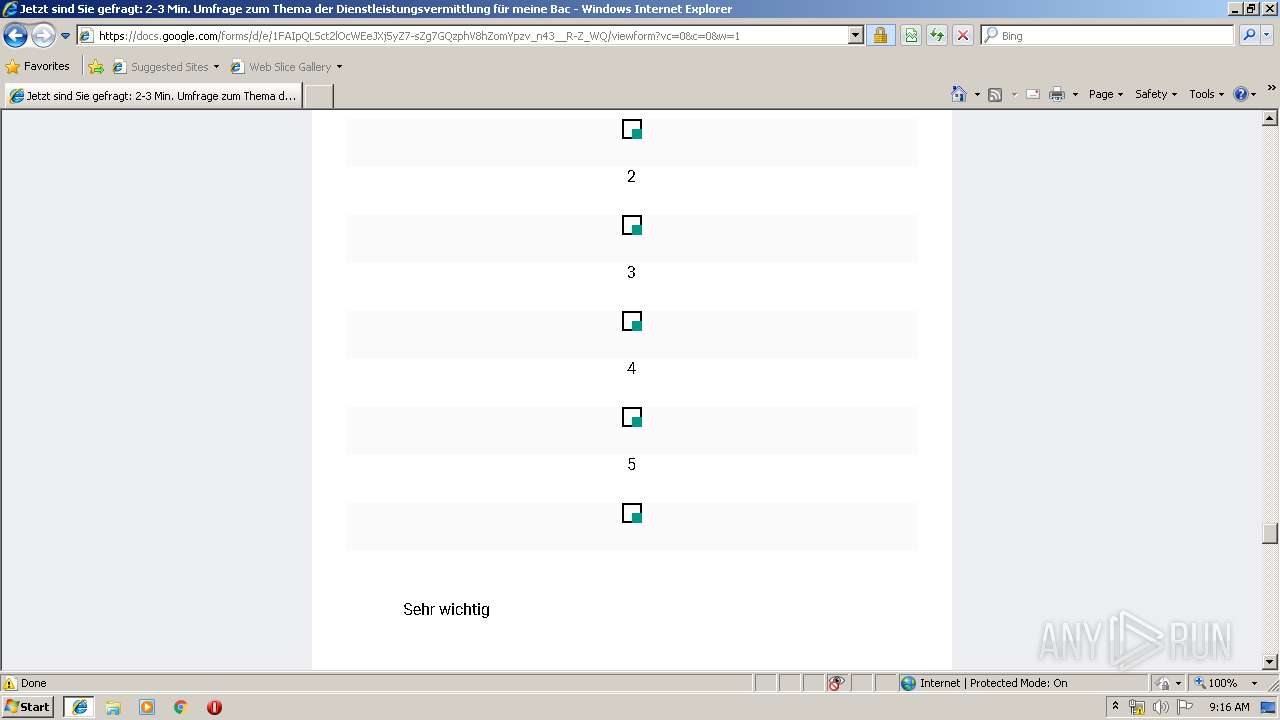This screenshot has width=1280, height=720.
Task: Click the browser Forward arrow button
Action: (x=43, y=36)
